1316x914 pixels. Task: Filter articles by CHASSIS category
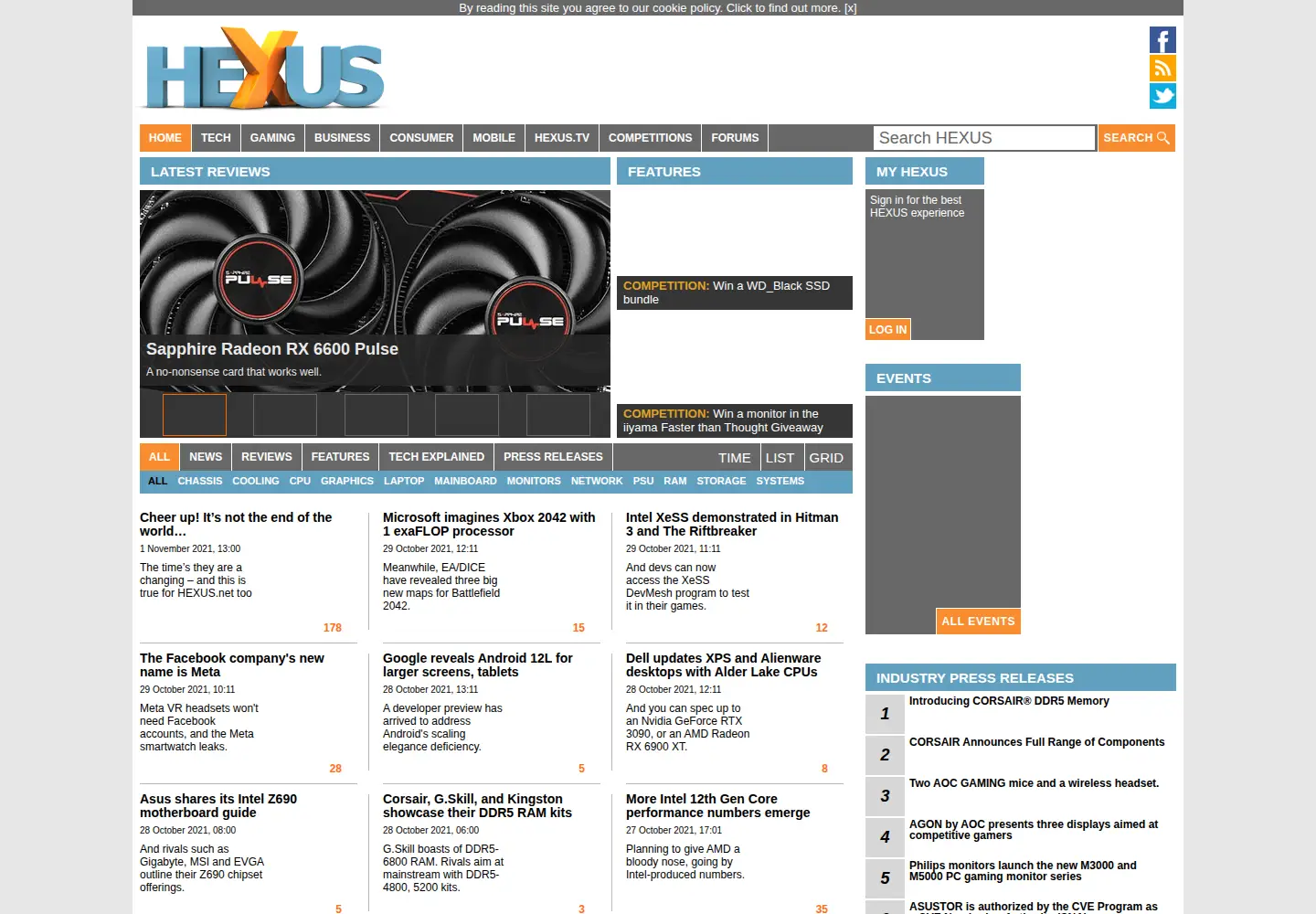click(x=200, y=481)
